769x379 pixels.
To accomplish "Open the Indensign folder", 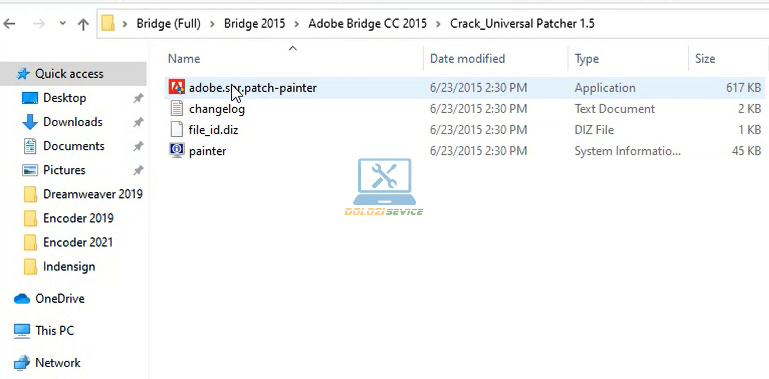I will tap(69, 267).
